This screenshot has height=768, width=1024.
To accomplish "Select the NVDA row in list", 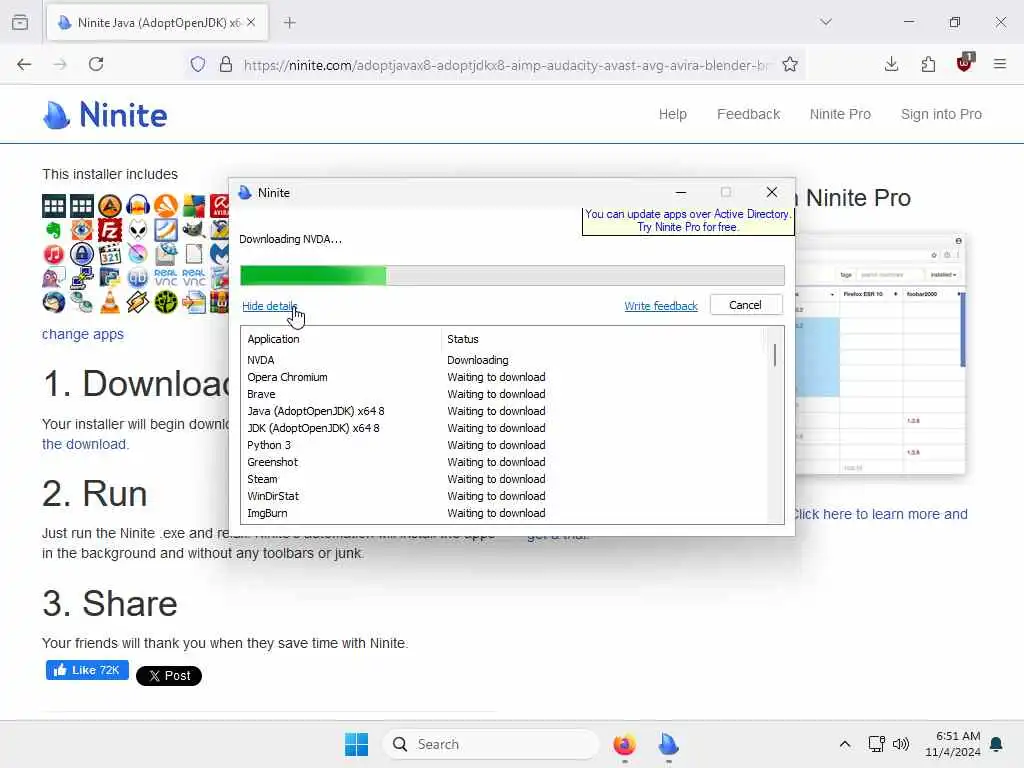I will 504,360.
